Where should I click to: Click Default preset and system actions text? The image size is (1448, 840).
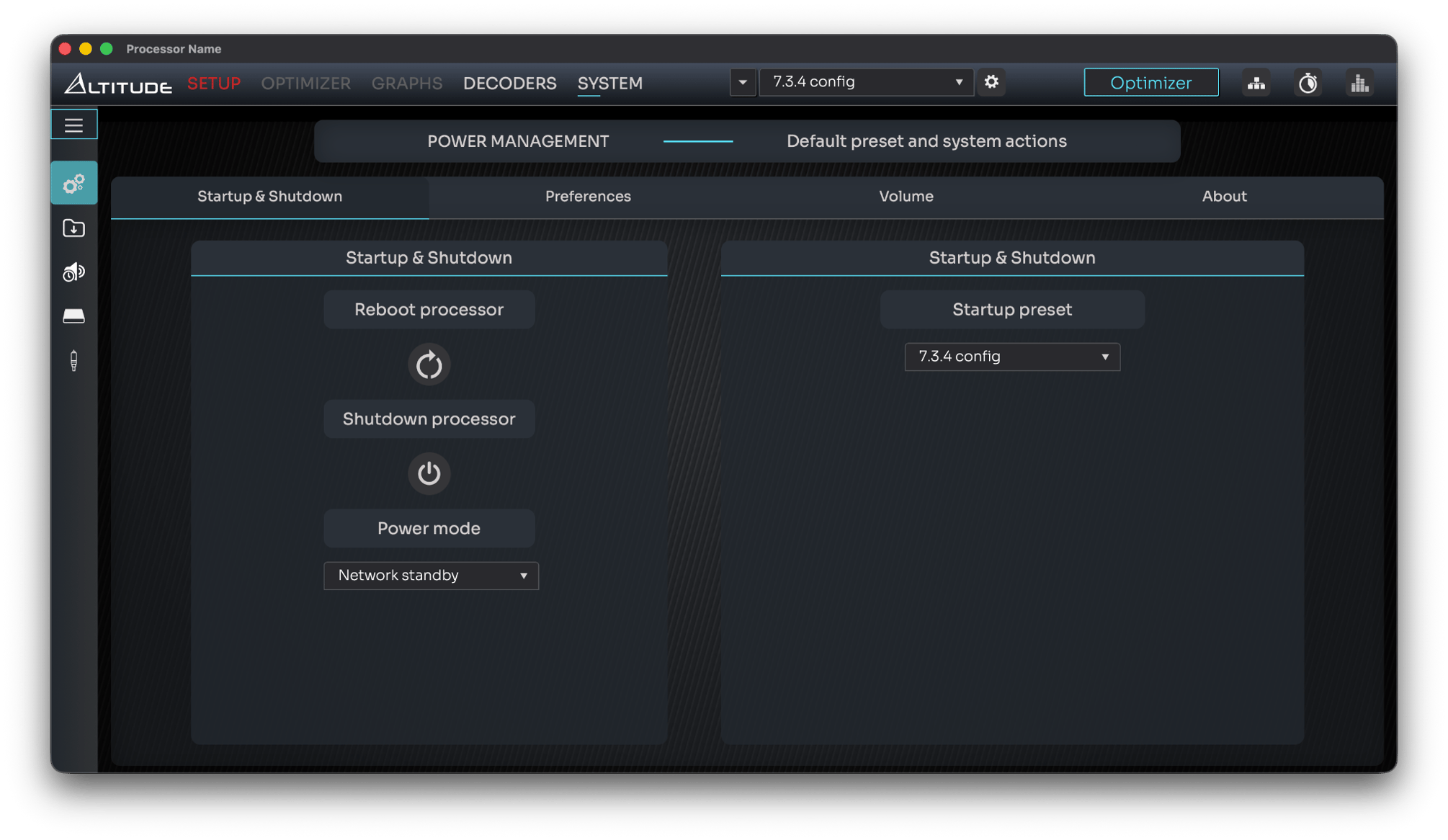pyautogui.click(x=926, y=141)
